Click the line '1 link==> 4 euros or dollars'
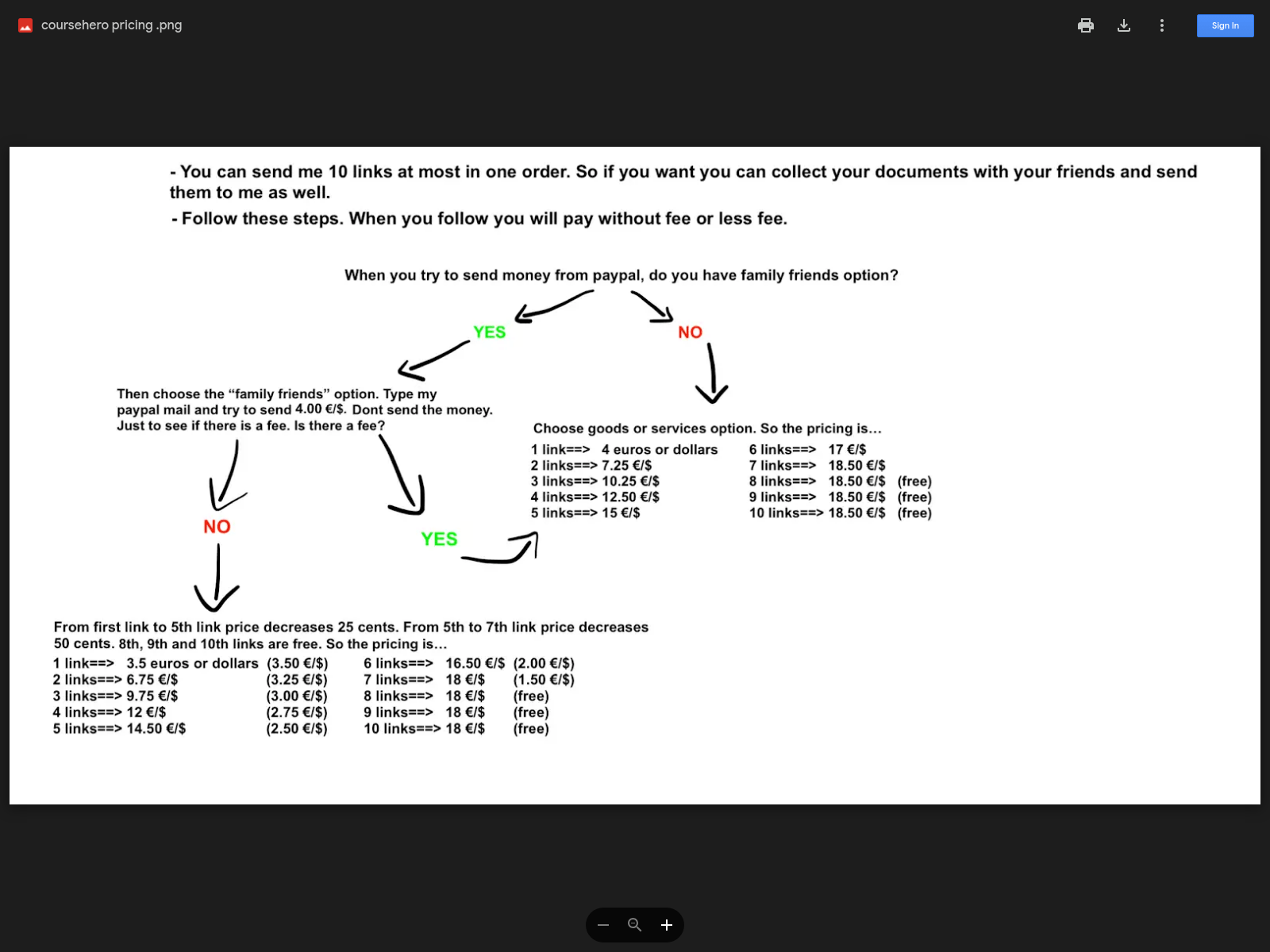The height and width of the screenshot is (952, 1270). [x=624, y=450]
